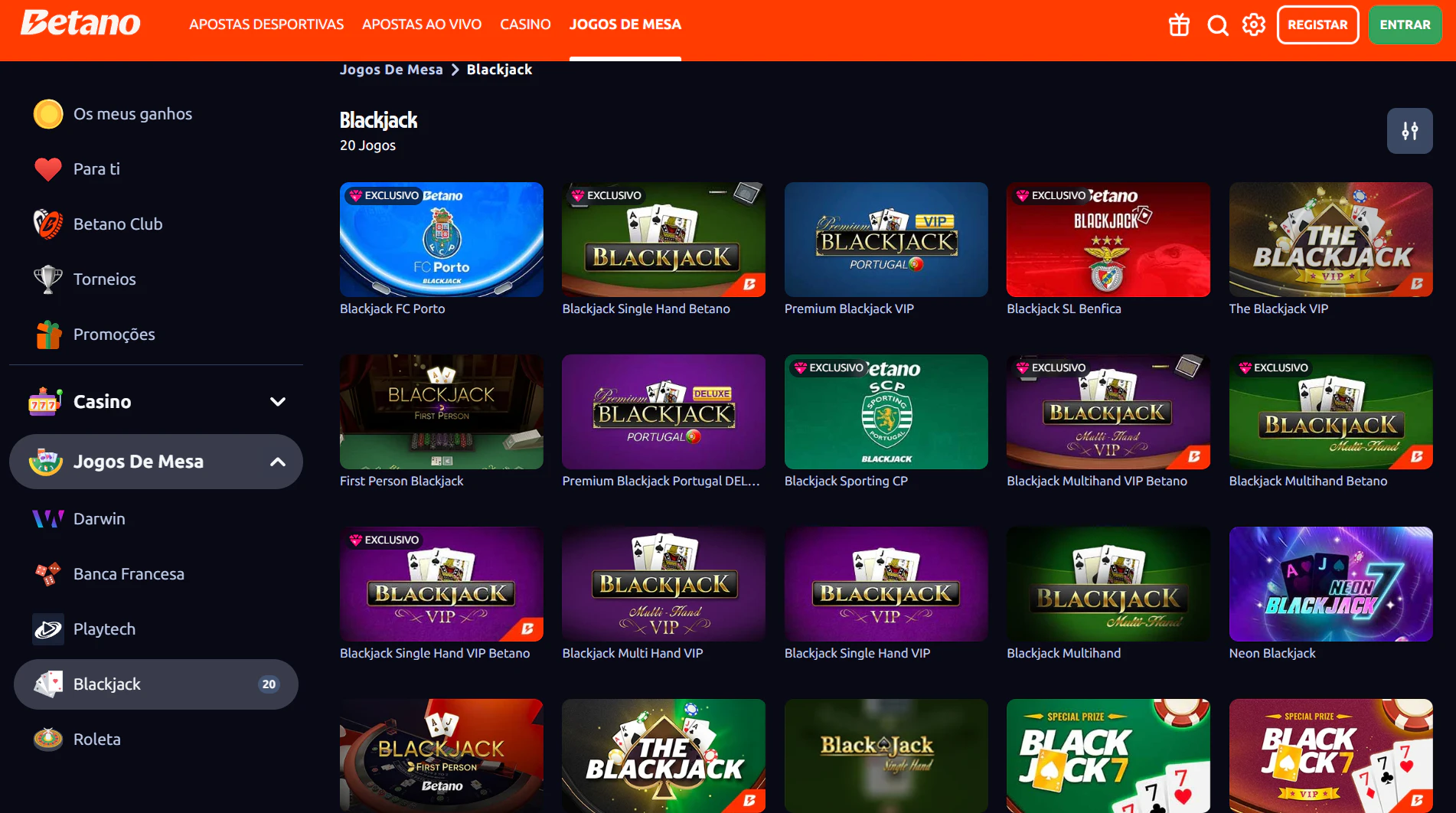The height and width of the screenshot is (813, 1456).
Task: Click the Promoções gift box icon
Action: coord(48,335)
